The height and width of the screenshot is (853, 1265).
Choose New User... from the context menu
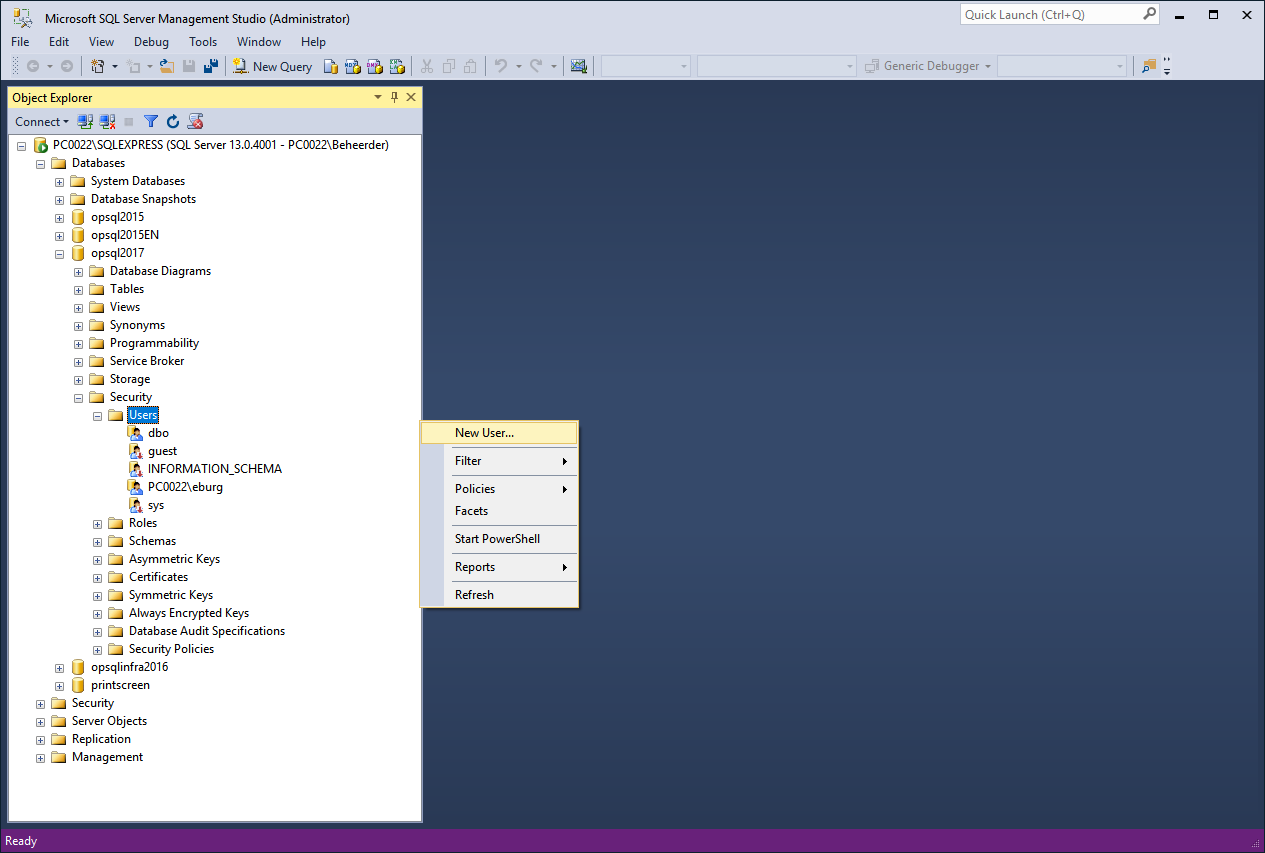pos(499,433)
